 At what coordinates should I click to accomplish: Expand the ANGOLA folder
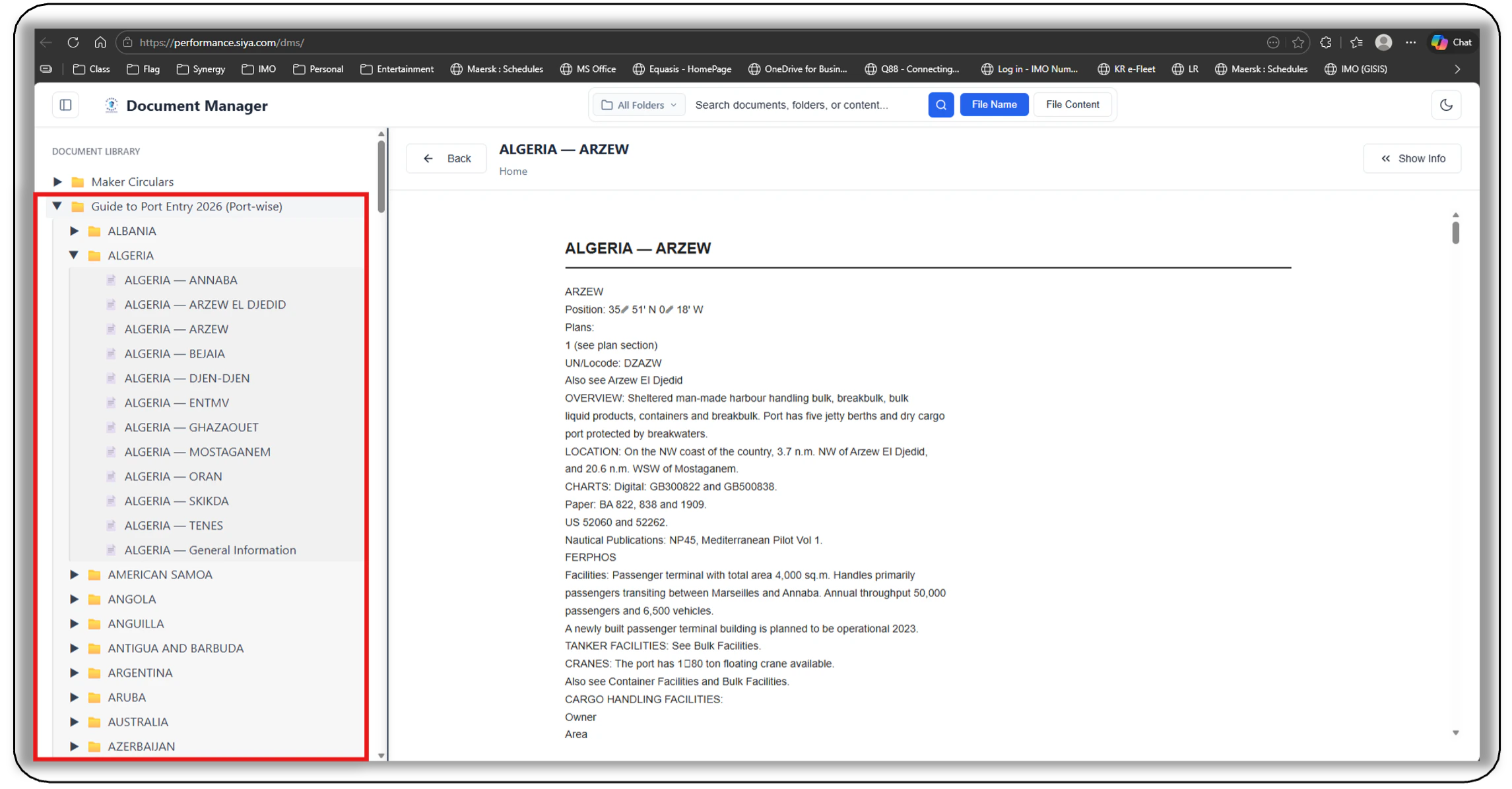(x=74, y=599)
